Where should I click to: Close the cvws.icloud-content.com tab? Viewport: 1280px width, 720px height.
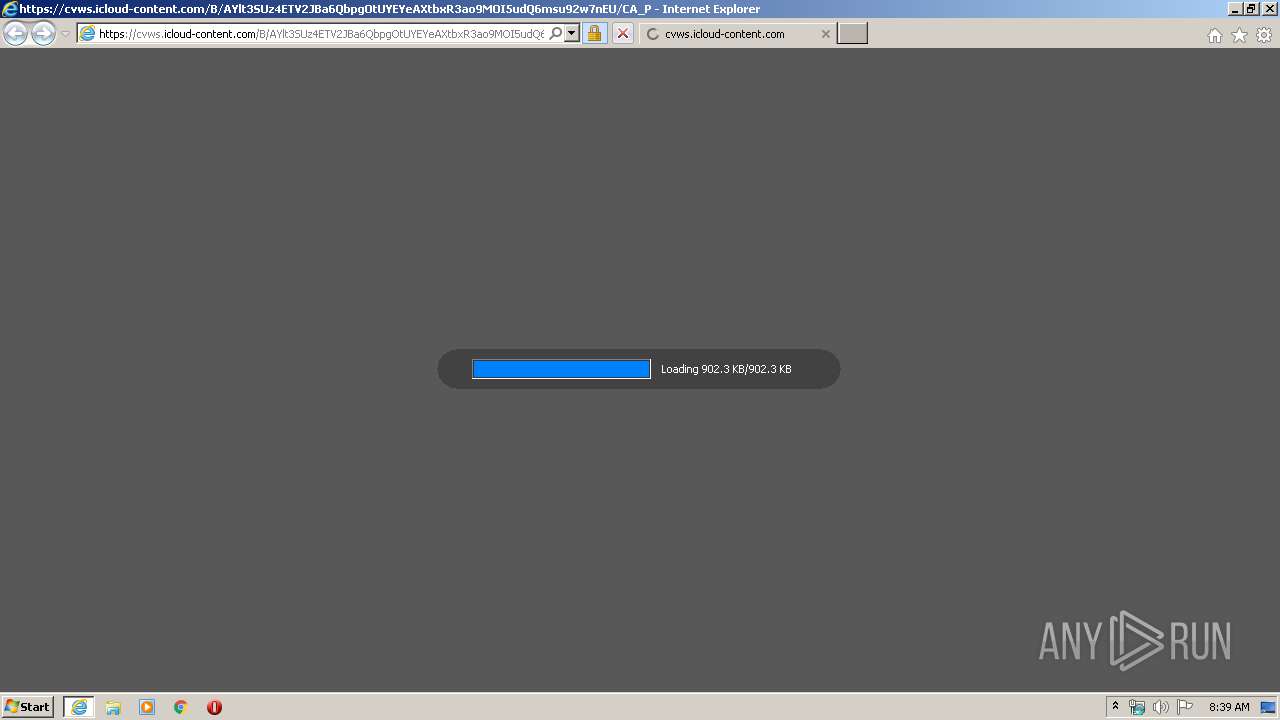click(x=825, y=34)
